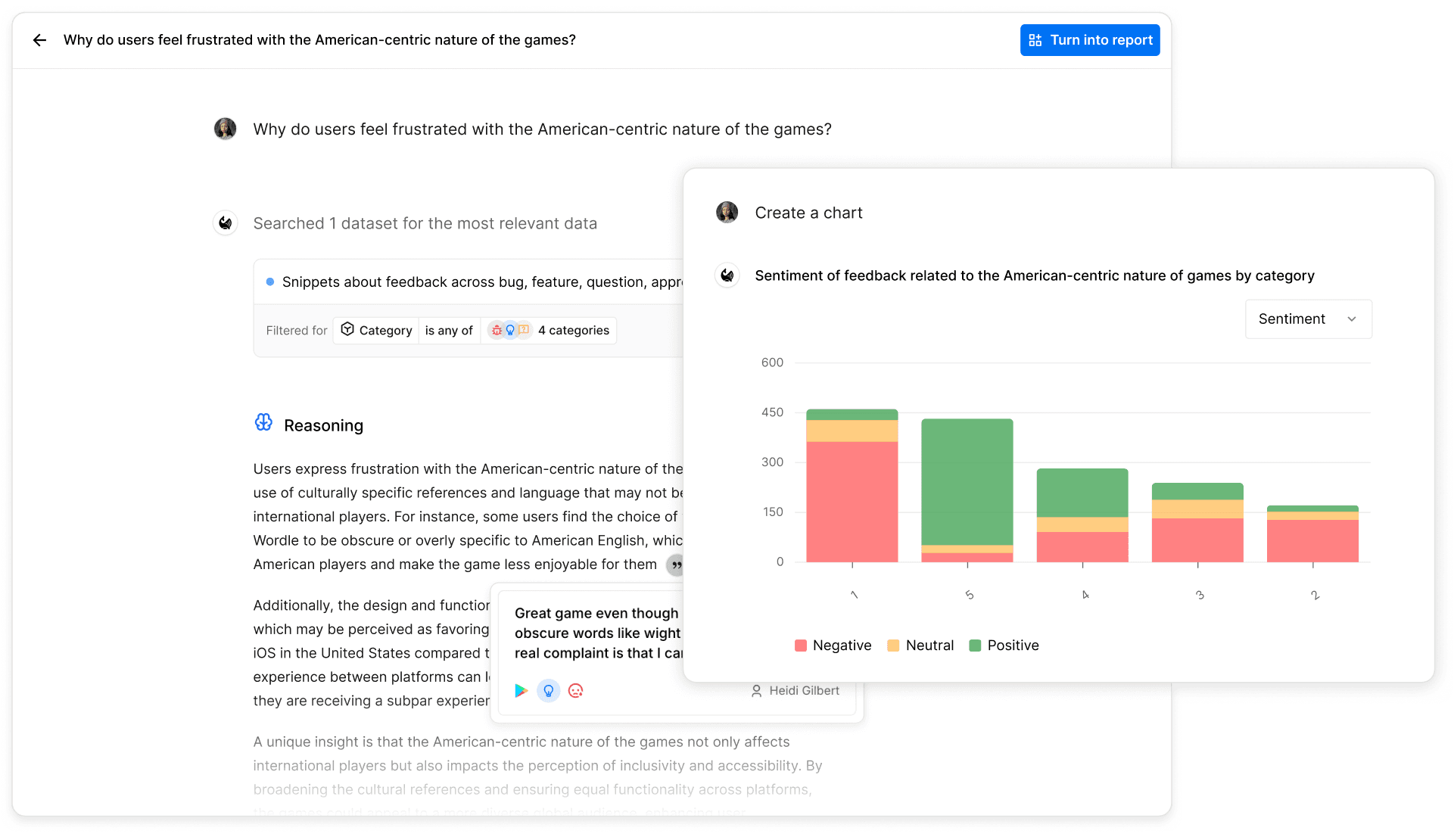Click the user avatar next to the question
This screenshot has width=1454, height=840.
point(225,129)
